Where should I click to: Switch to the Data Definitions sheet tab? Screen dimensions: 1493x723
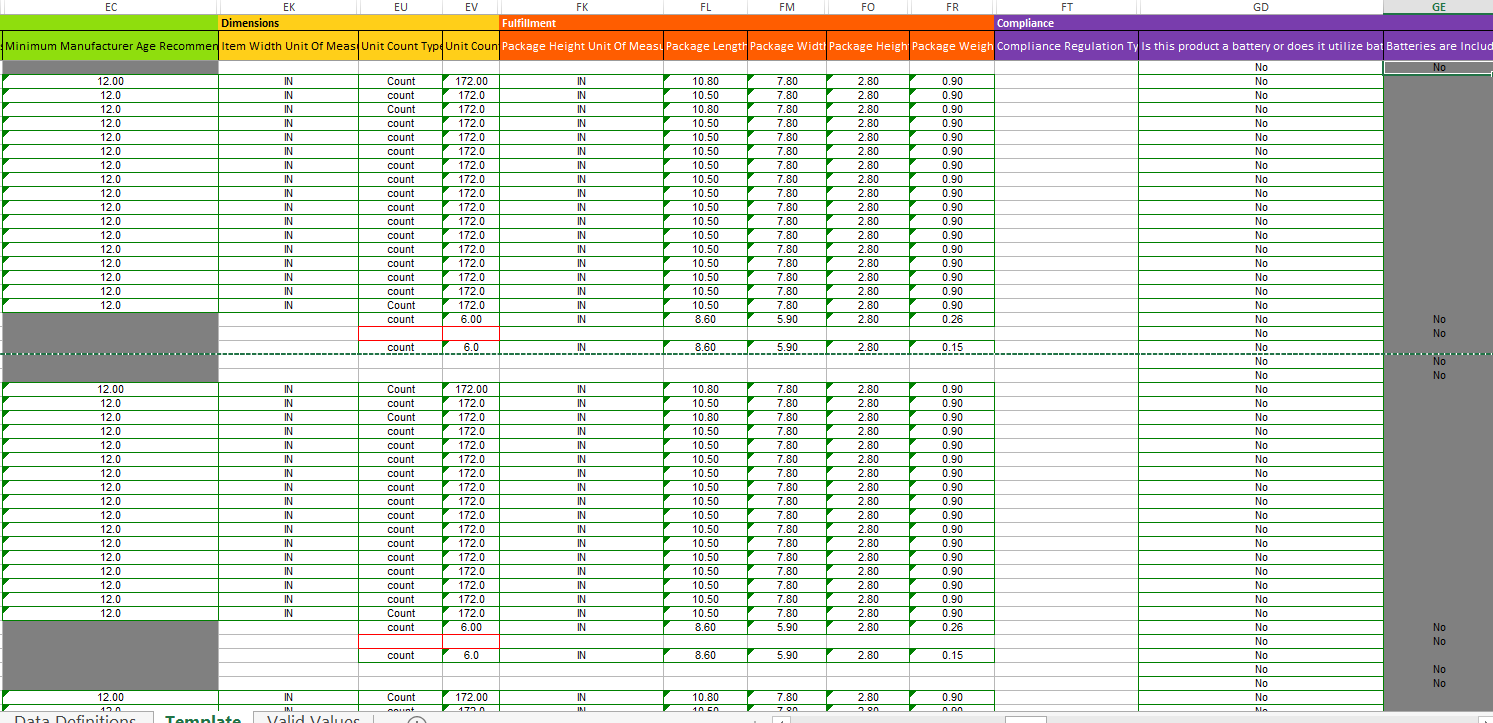click(x=75, y=719)
